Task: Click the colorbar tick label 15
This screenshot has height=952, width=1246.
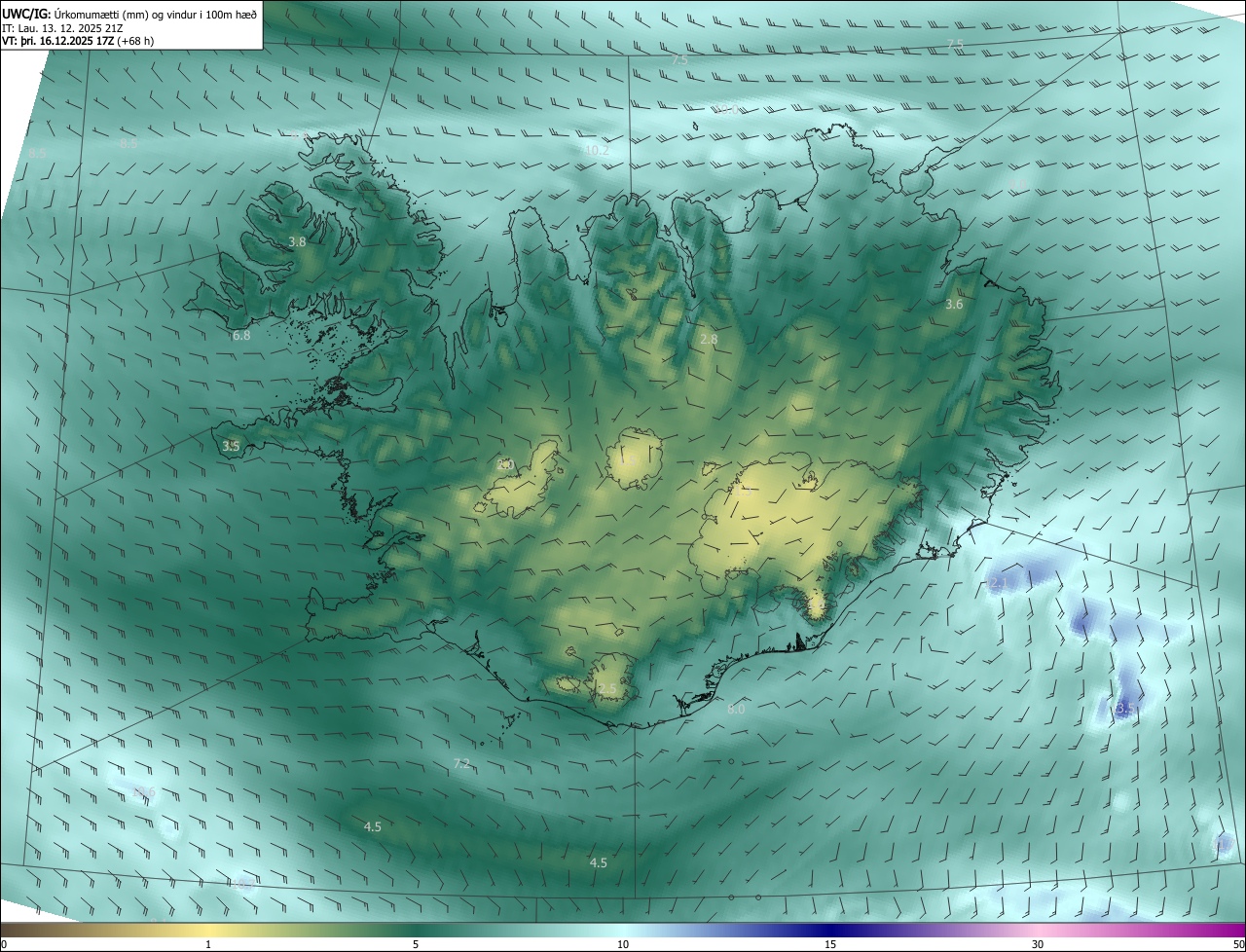Action: [830, 944]
